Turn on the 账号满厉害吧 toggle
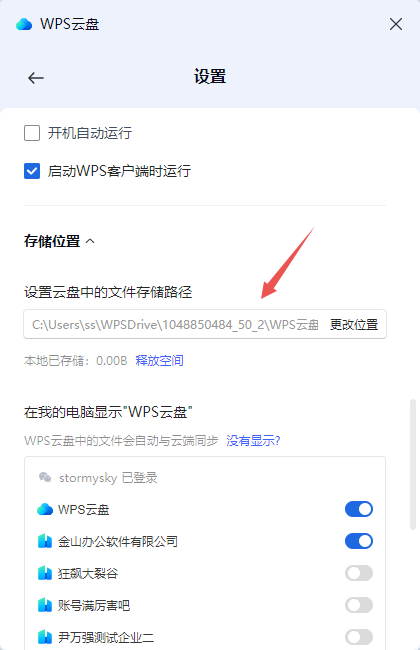 click(x=359, y=605)
